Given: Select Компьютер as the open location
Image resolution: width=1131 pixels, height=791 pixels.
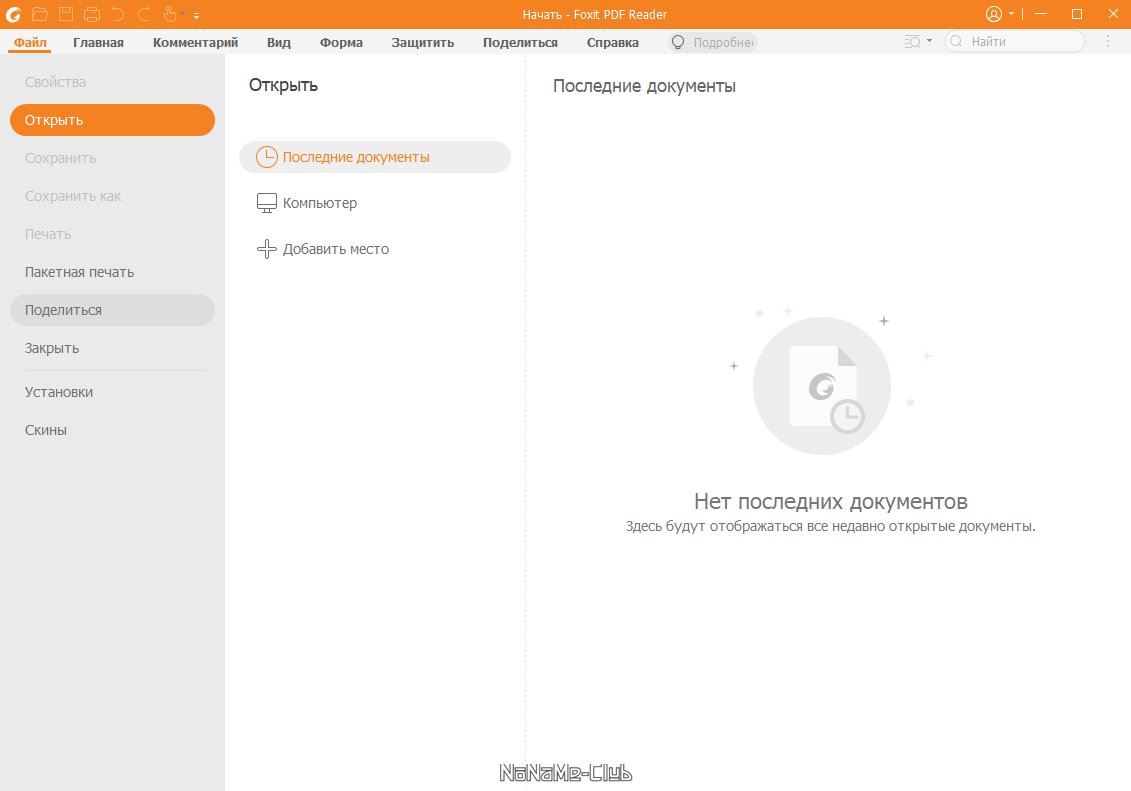Looking at the screenshot, I should (x=319, y=203).
